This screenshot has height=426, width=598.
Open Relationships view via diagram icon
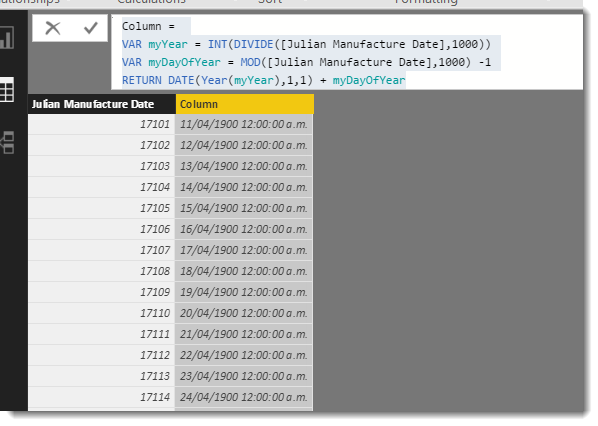click(7, 143)
